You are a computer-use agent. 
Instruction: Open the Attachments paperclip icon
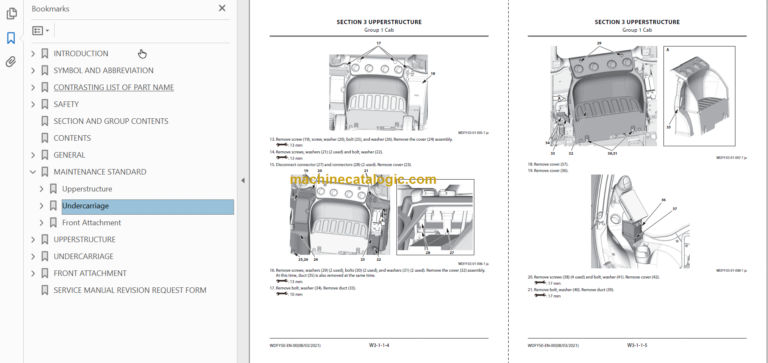[11, 62]
